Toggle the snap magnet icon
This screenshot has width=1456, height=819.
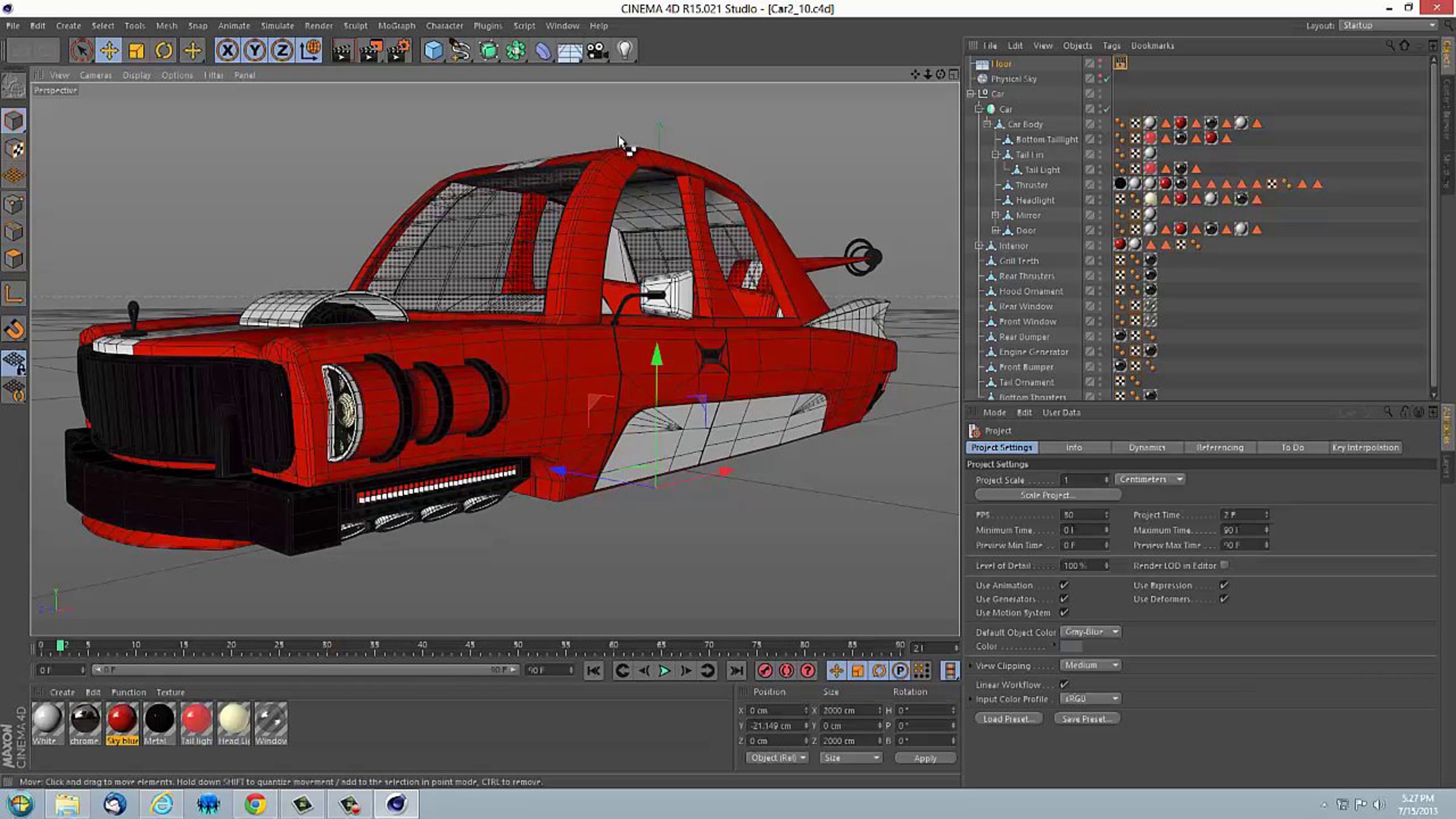(13, 329)
